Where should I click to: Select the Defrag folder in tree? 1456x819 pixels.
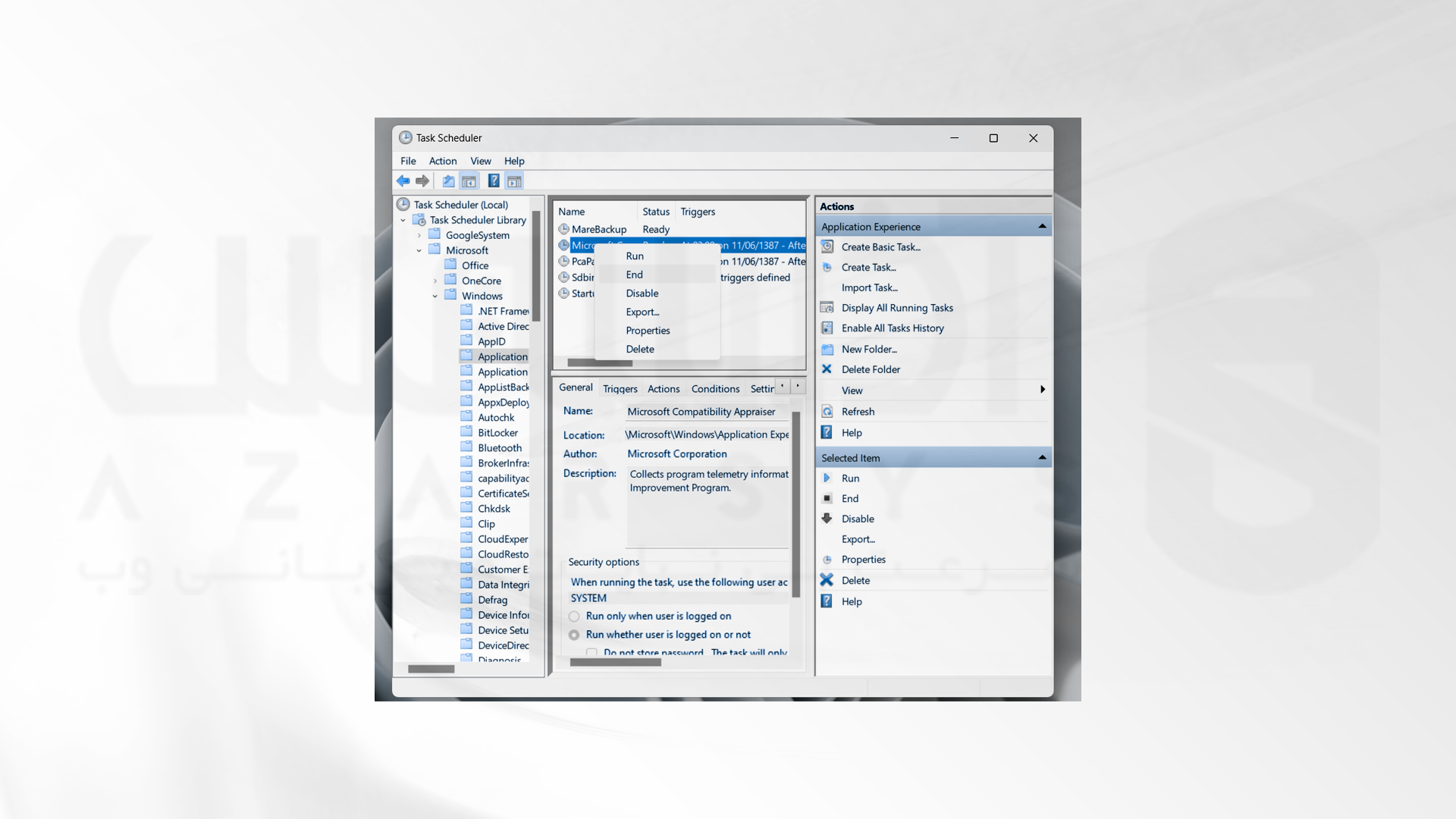[x=492, y=600]
